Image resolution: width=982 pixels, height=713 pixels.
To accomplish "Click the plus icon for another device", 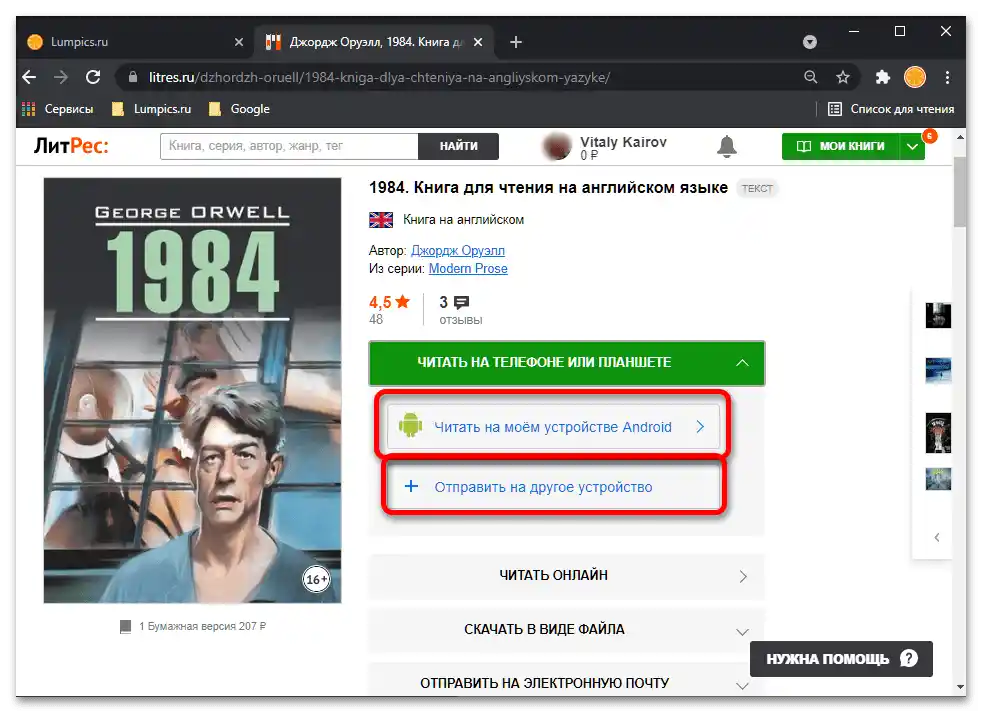I will pyautogui.click(x=411, y=486).
